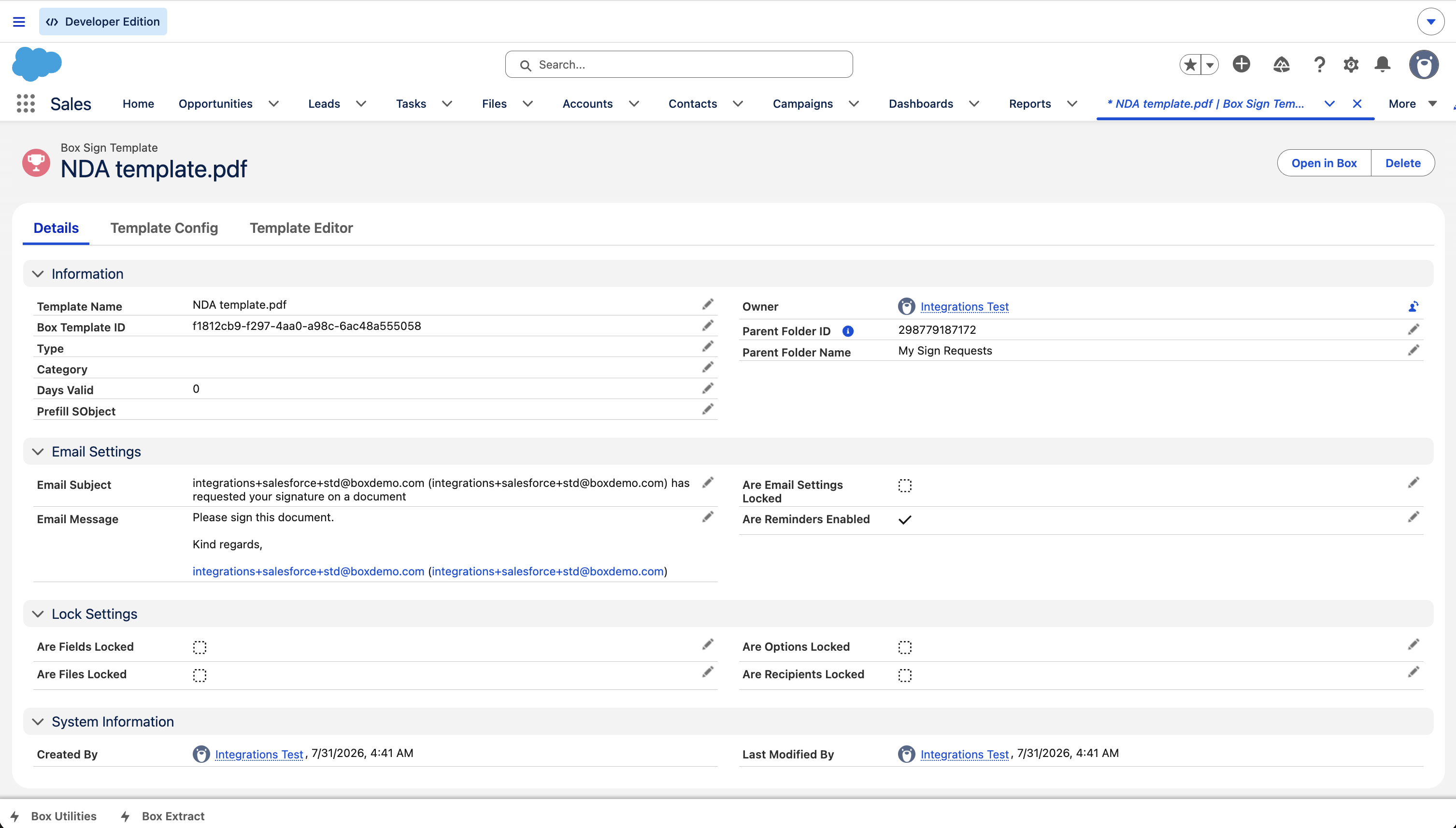
Task: Open the Leads tab dropdown chevron
Action: coord(361,103)
